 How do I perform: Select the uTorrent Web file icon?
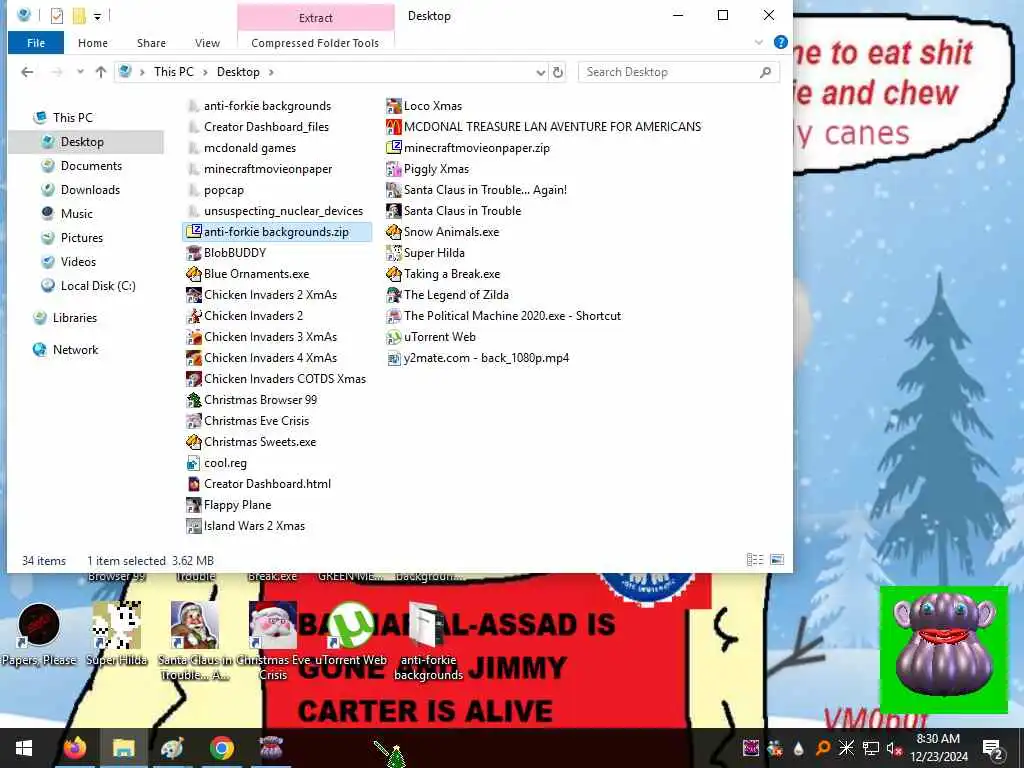click(x=393, y=337)
